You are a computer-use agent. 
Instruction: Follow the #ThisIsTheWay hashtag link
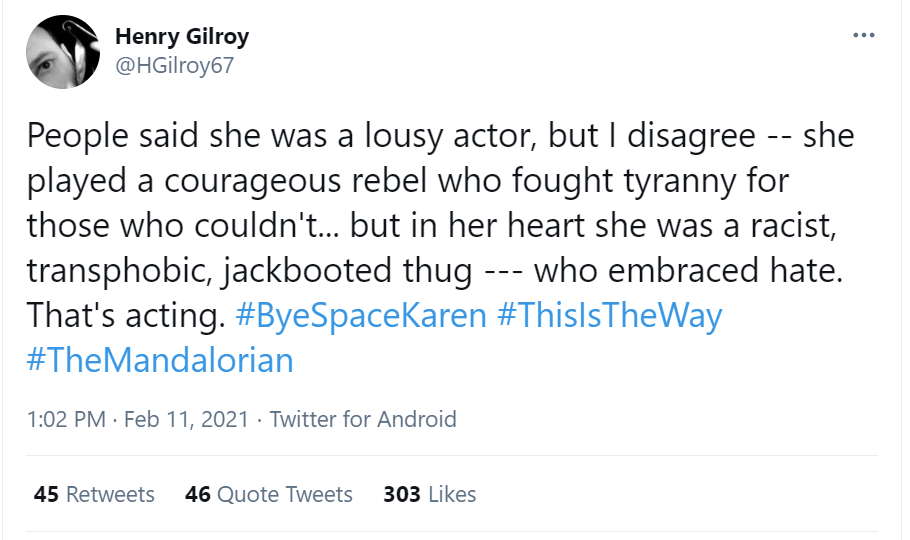click(x=608, y=316)
